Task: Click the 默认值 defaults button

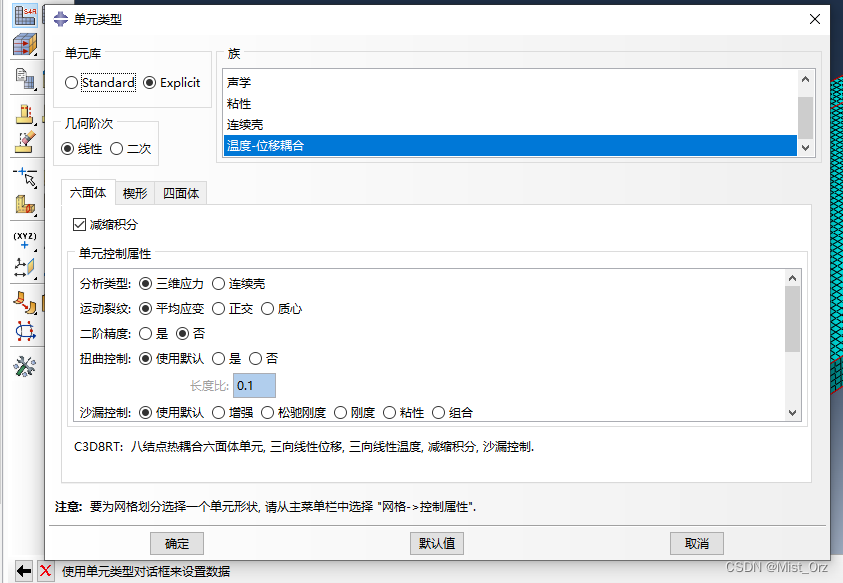Action: point(436,543)
